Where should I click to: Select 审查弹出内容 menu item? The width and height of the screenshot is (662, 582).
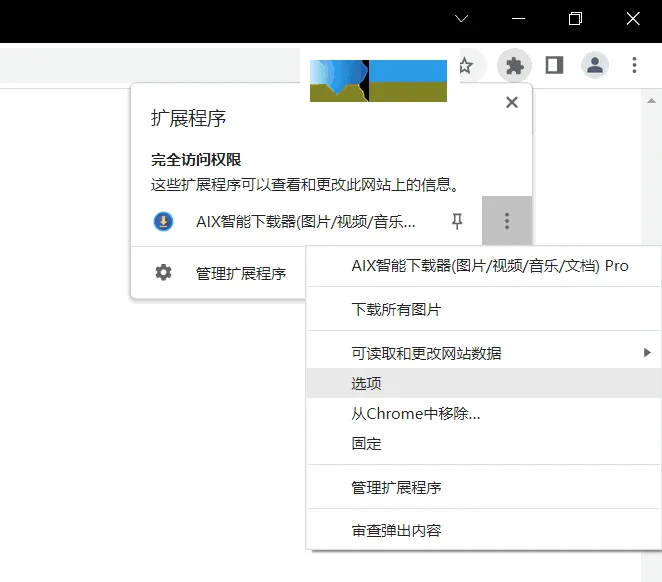(x=484, y=531)
